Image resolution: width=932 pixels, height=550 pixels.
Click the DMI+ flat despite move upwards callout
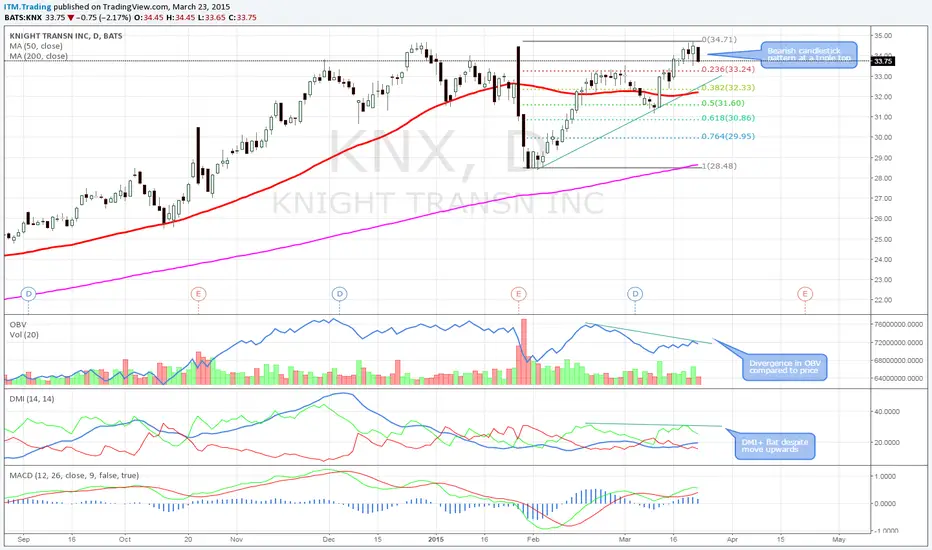[x=774, y=446]
